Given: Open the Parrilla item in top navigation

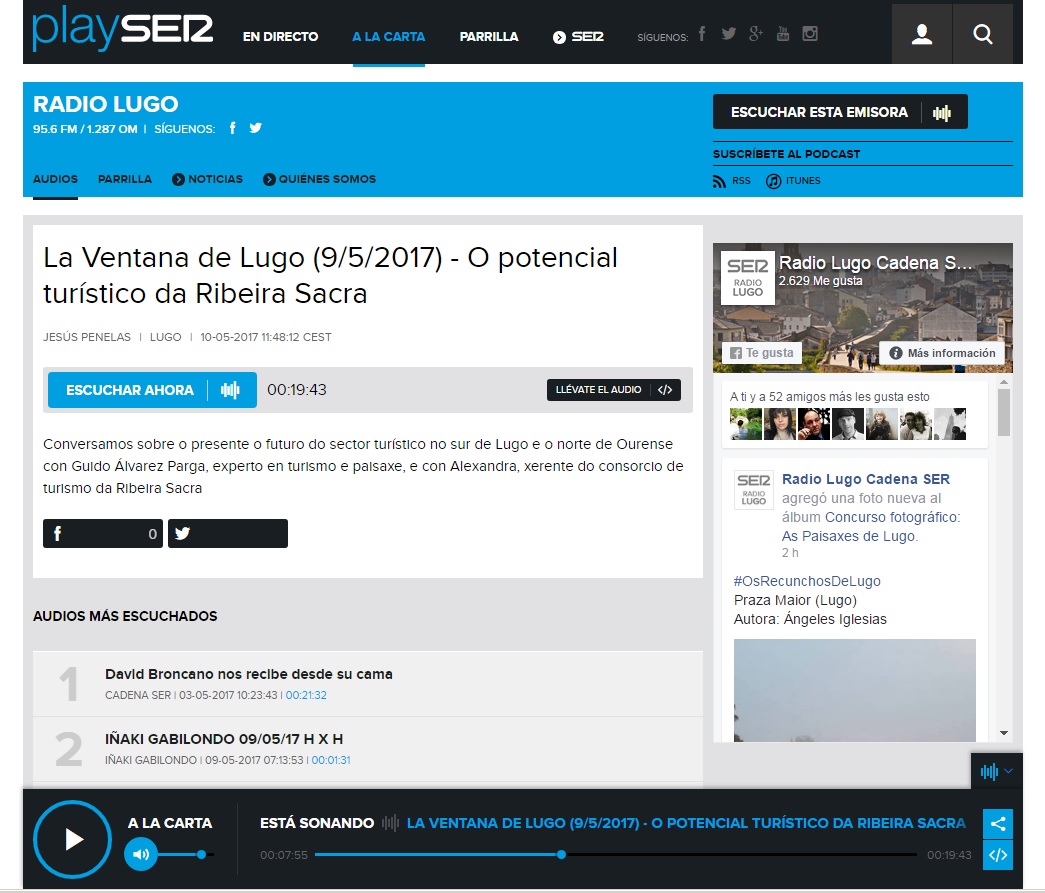Looking at the screenshot, I should tap(489, 37).
